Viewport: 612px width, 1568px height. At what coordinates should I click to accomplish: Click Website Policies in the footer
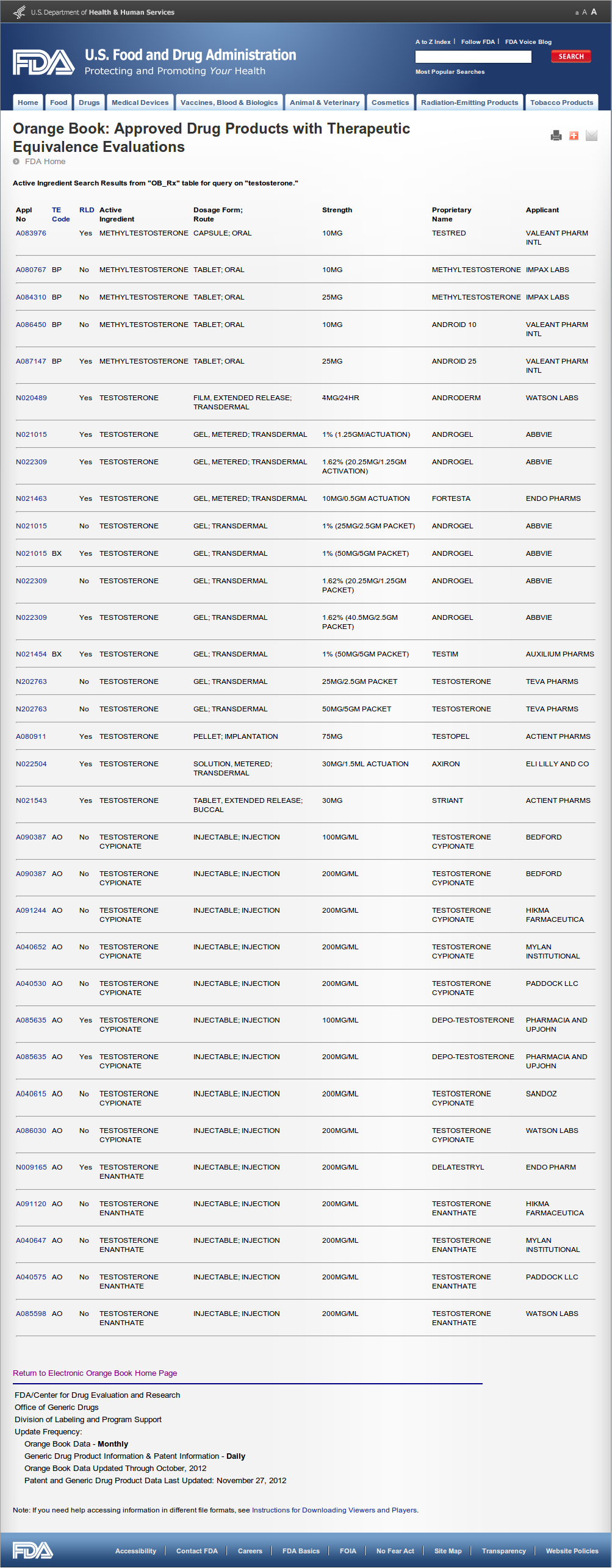click(x=572, y=1551)
